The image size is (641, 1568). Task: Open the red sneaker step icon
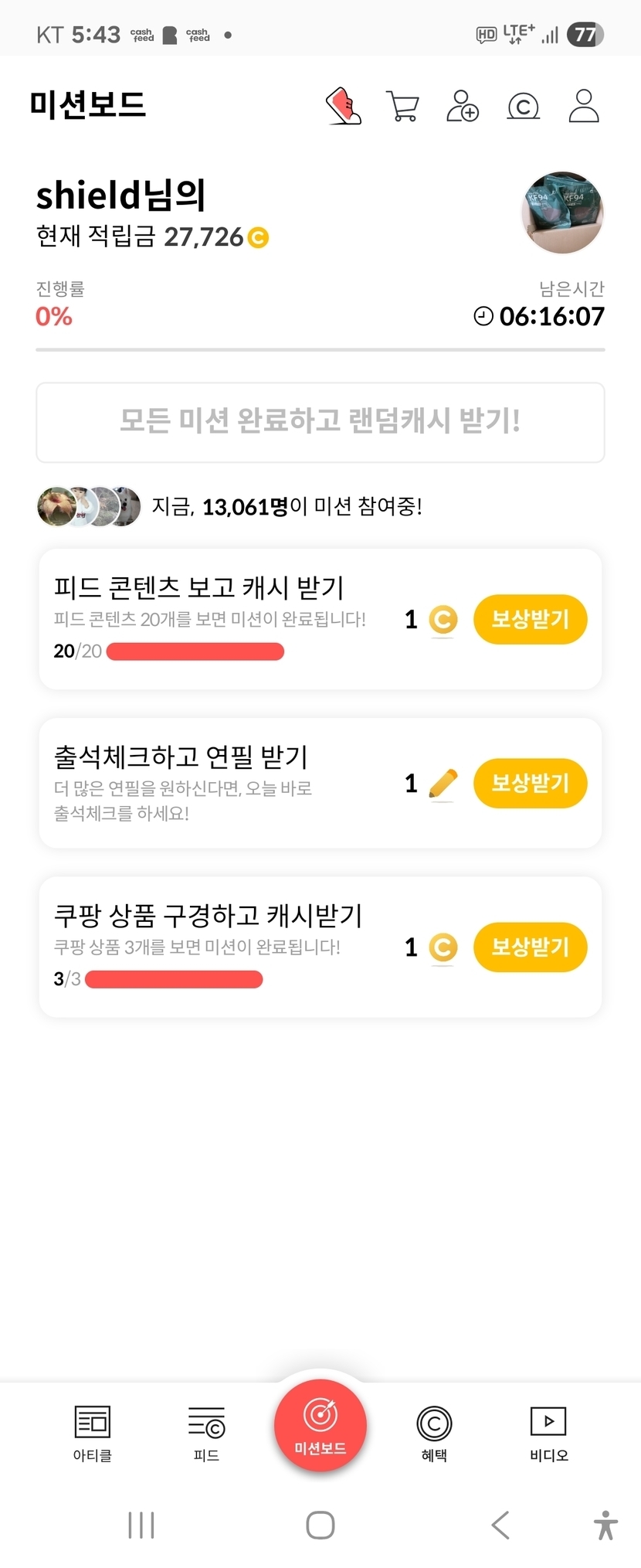(344, 106)
